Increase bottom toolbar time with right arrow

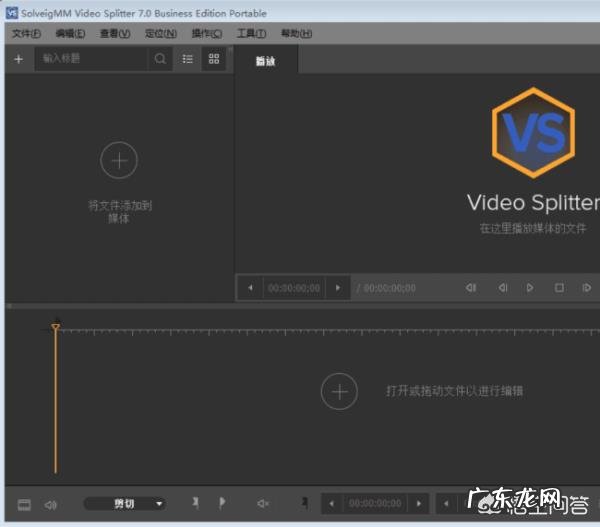(x=419, y=503)
